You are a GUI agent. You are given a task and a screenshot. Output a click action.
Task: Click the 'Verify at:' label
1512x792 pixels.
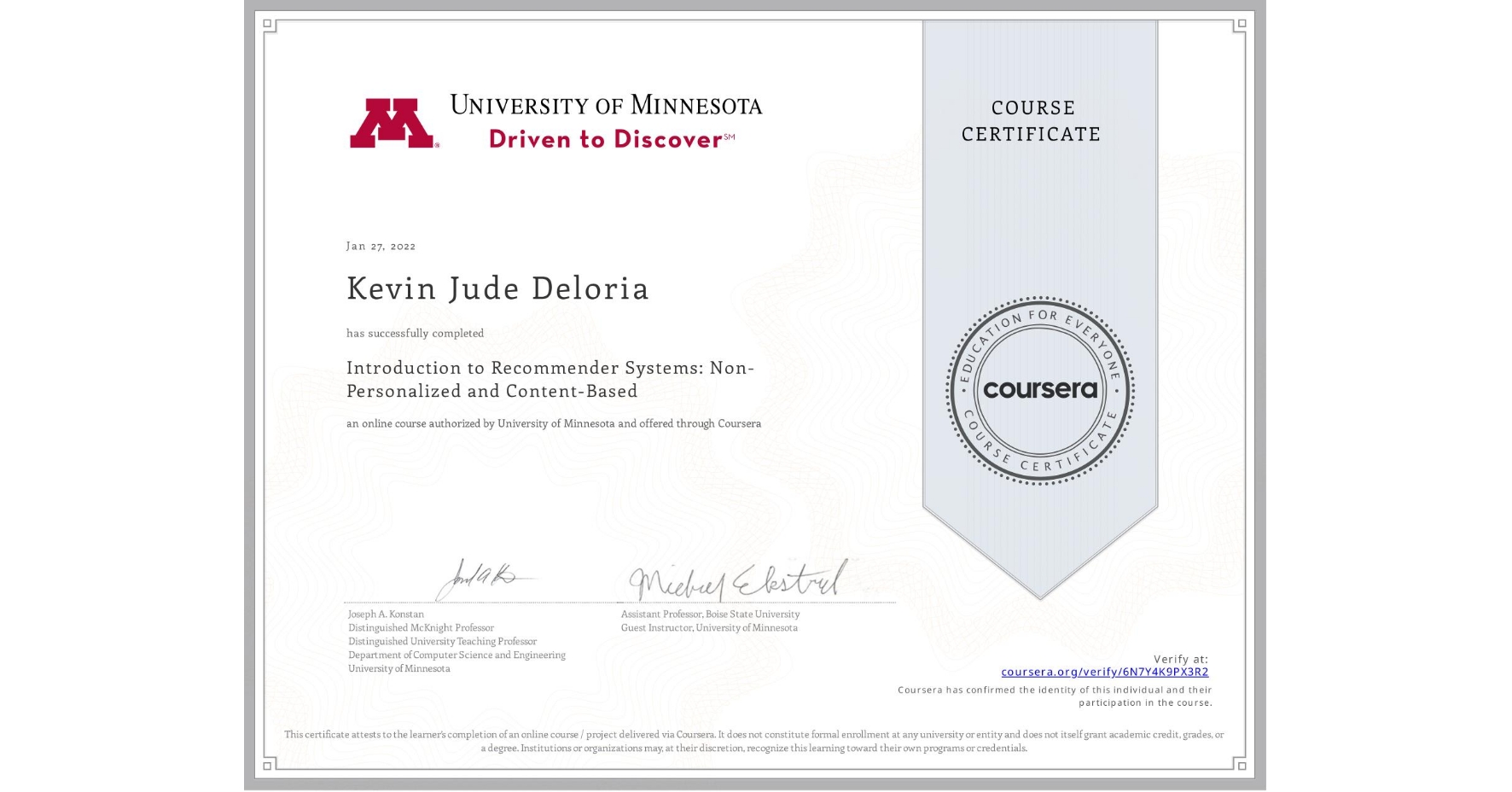click(1181, 657)
